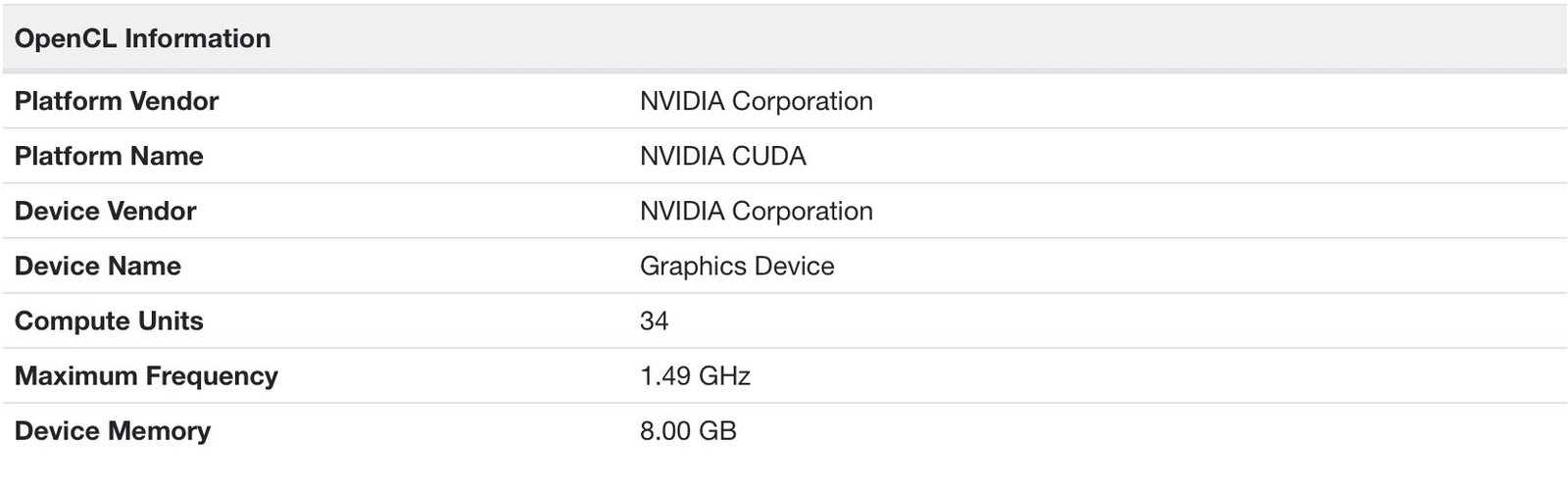This screenshot has width=1568, height=491.
Task: Click the Maximum Frequency row label
Action: click(x=146, y=375)
